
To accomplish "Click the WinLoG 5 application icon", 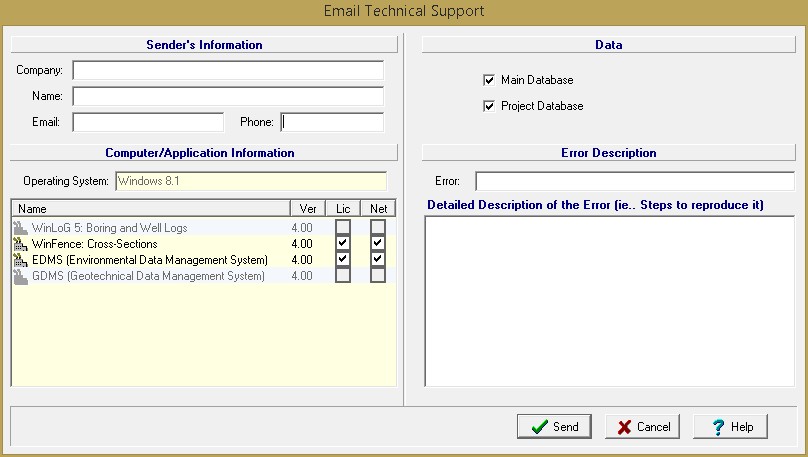I will [x=21, y=228].
